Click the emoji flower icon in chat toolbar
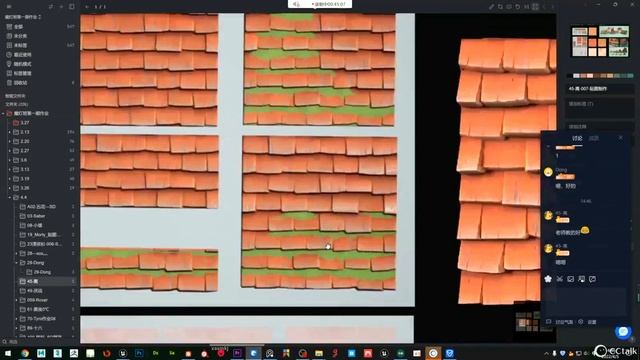640x360 pixels. pyautogui.click(x=548, y=279)
